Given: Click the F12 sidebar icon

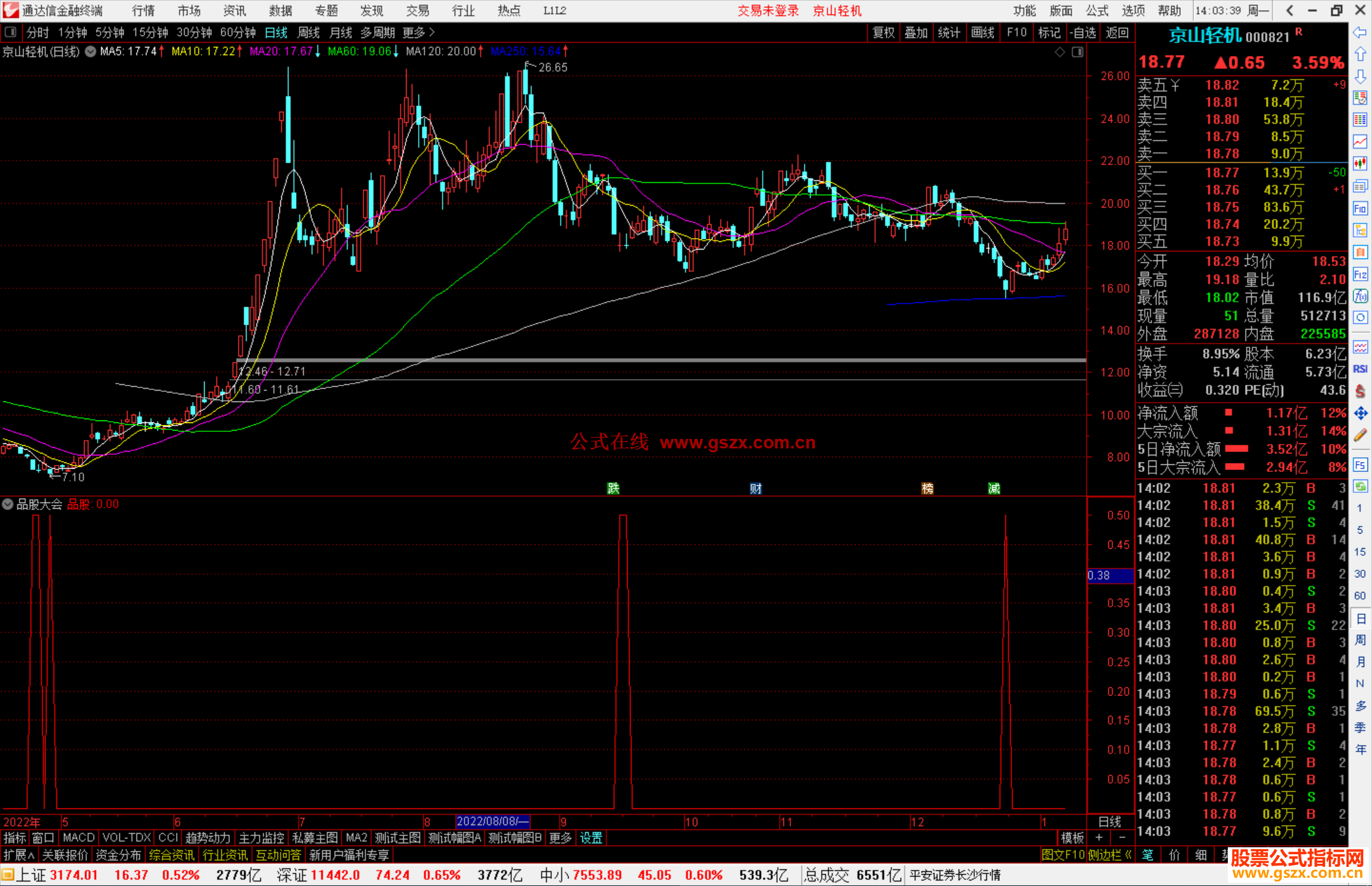Looking at the screenshot, I should (x=1360, y=274).
